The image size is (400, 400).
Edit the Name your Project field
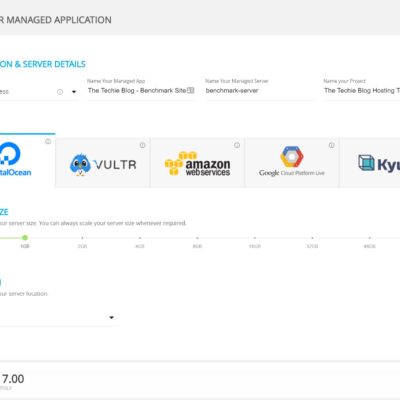pyautogui.click(x=361, y=90)
